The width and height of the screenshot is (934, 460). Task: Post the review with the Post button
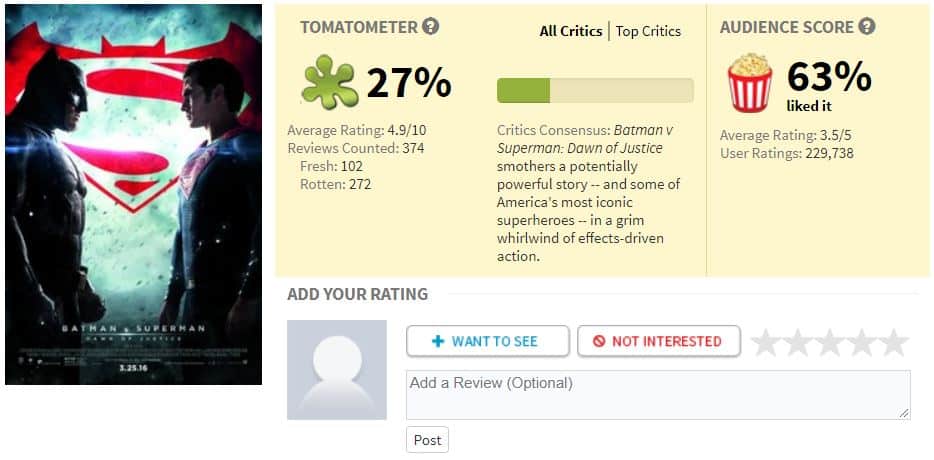[x=427, y=440]
